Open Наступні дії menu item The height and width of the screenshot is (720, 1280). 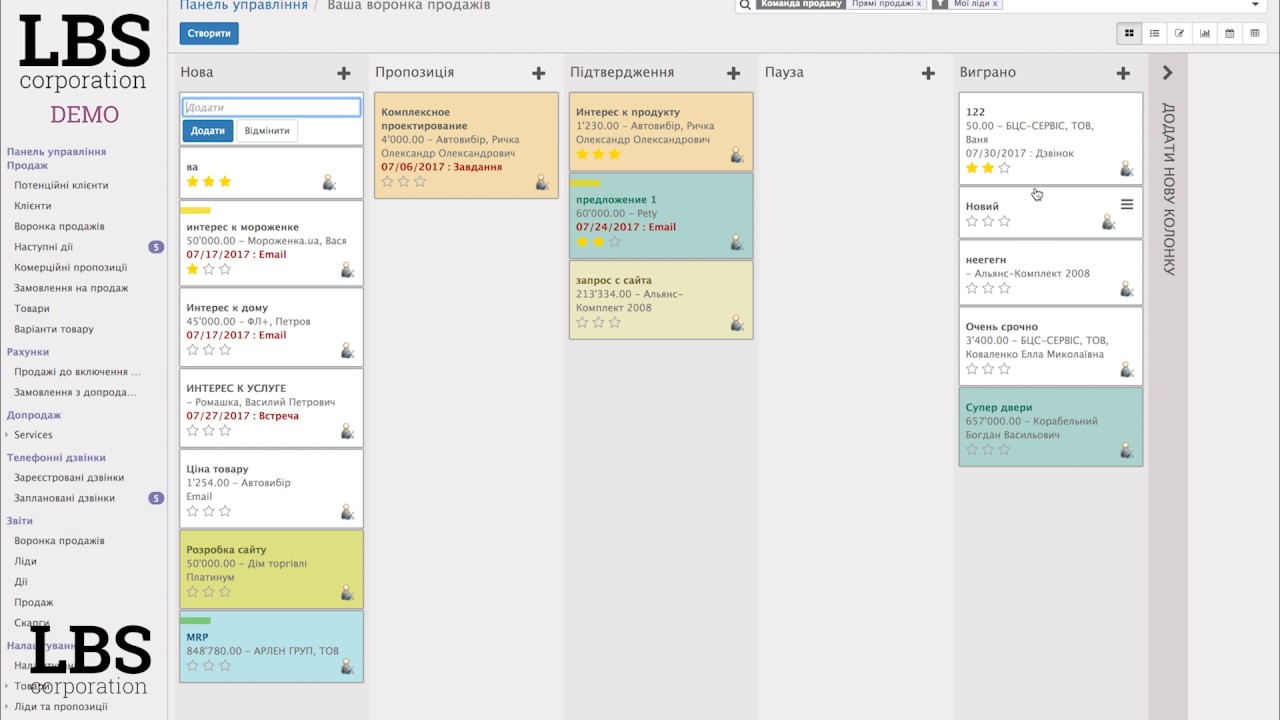[x=43, y=247]
